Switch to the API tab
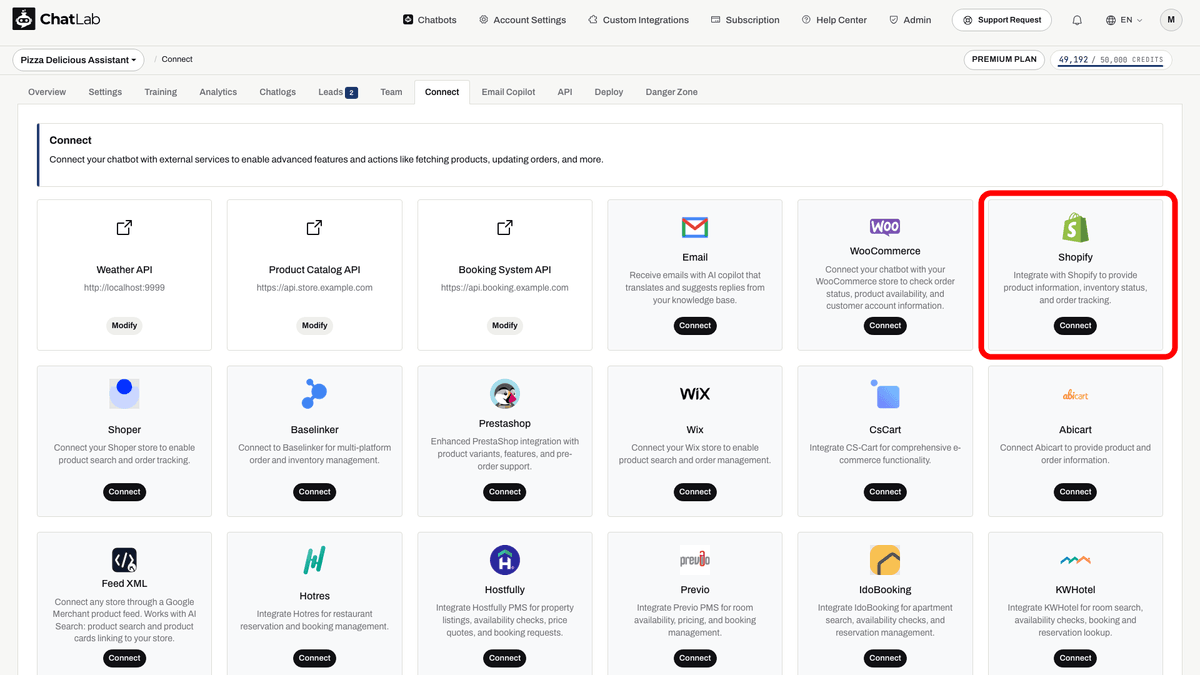 pos(565,92)
